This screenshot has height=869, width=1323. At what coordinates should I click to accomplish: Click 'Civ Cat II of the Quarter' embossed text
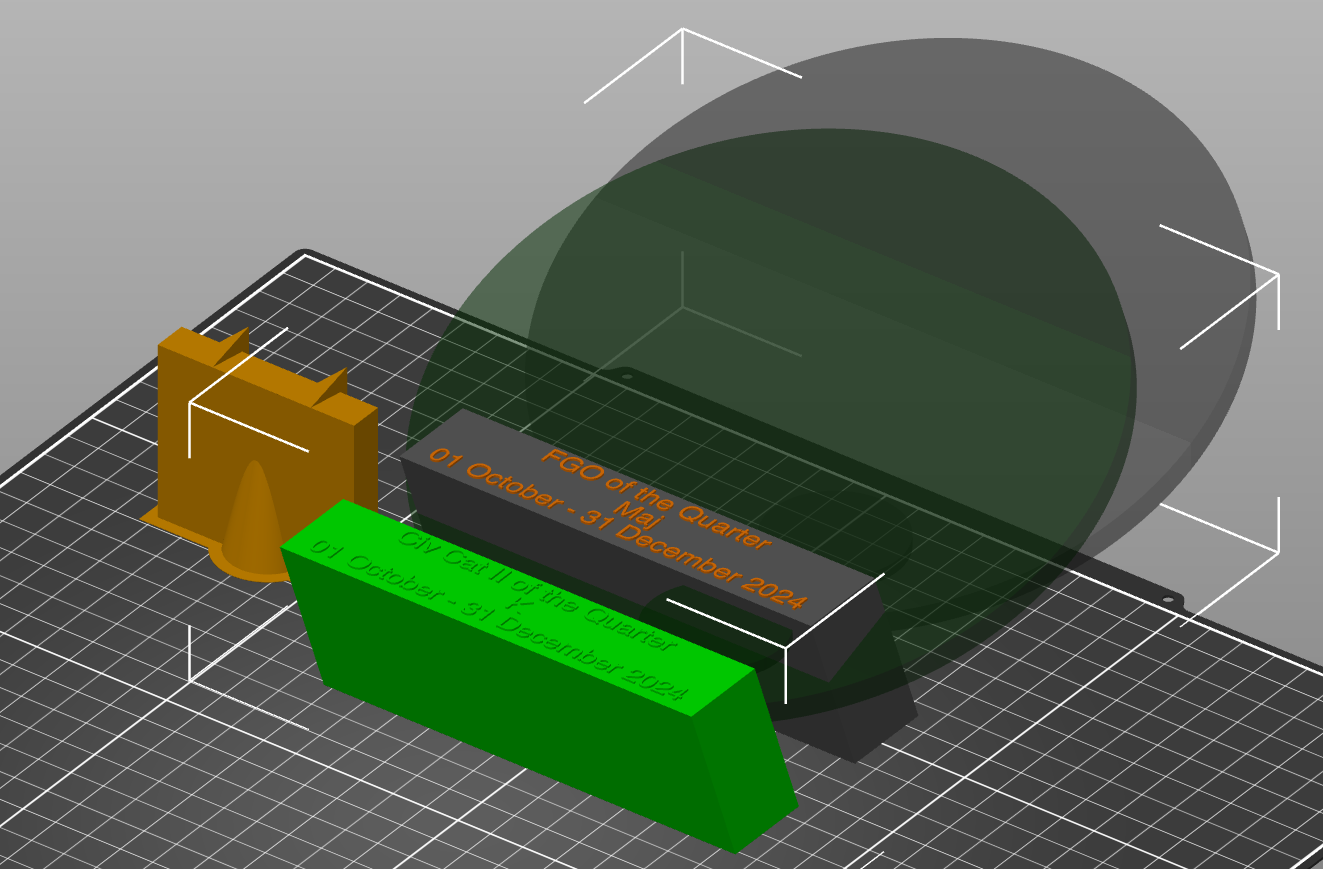(x=538, y=590)
